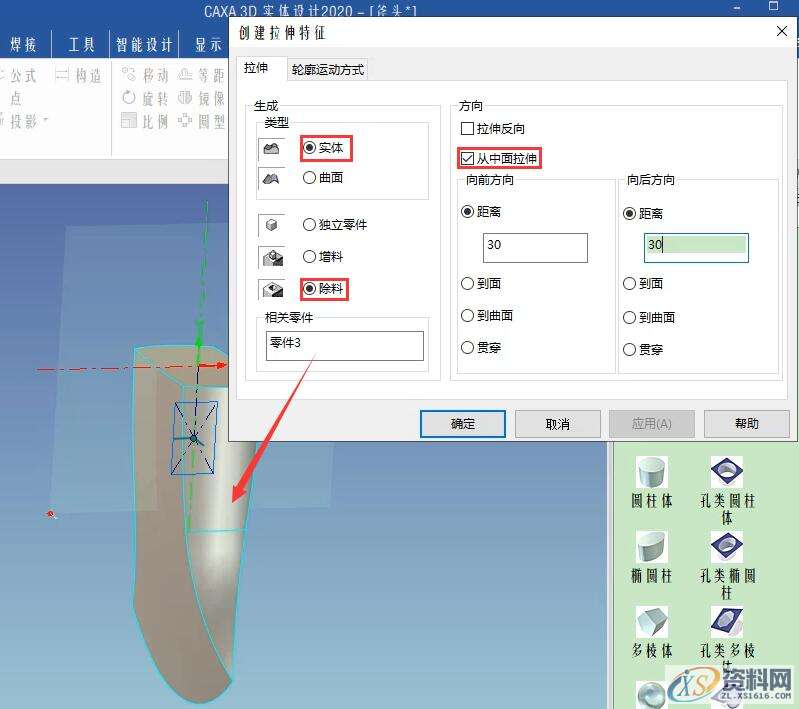The height and width of the screenshot is (709, 799).
Task: Select the 曲面 (surface) type radio button
Action: 309,177
